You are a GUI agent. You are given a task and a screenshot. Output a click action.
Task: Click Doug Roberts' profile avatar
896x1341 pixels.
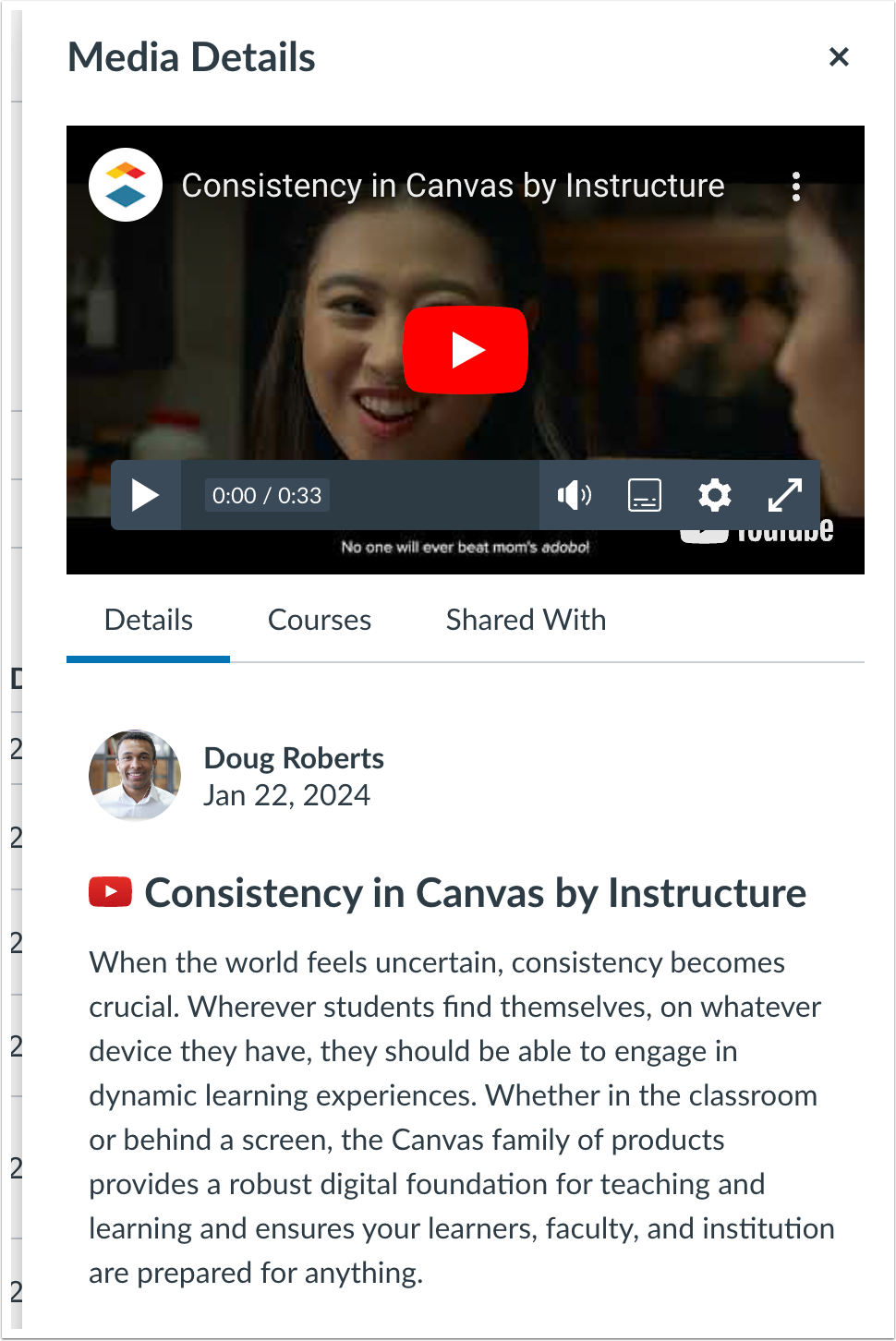[x=135, y=776]
